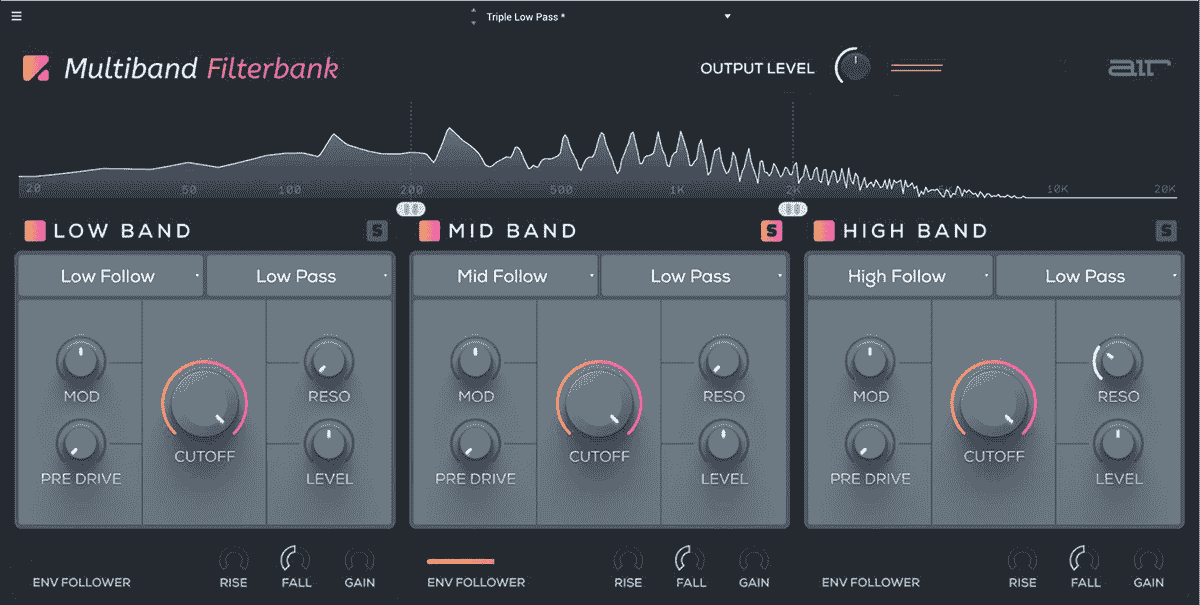The image size is (1200, 605).
Task: Open the Mid Follow source dropdown
Action: pyautogui.click(x=504, y=275)
